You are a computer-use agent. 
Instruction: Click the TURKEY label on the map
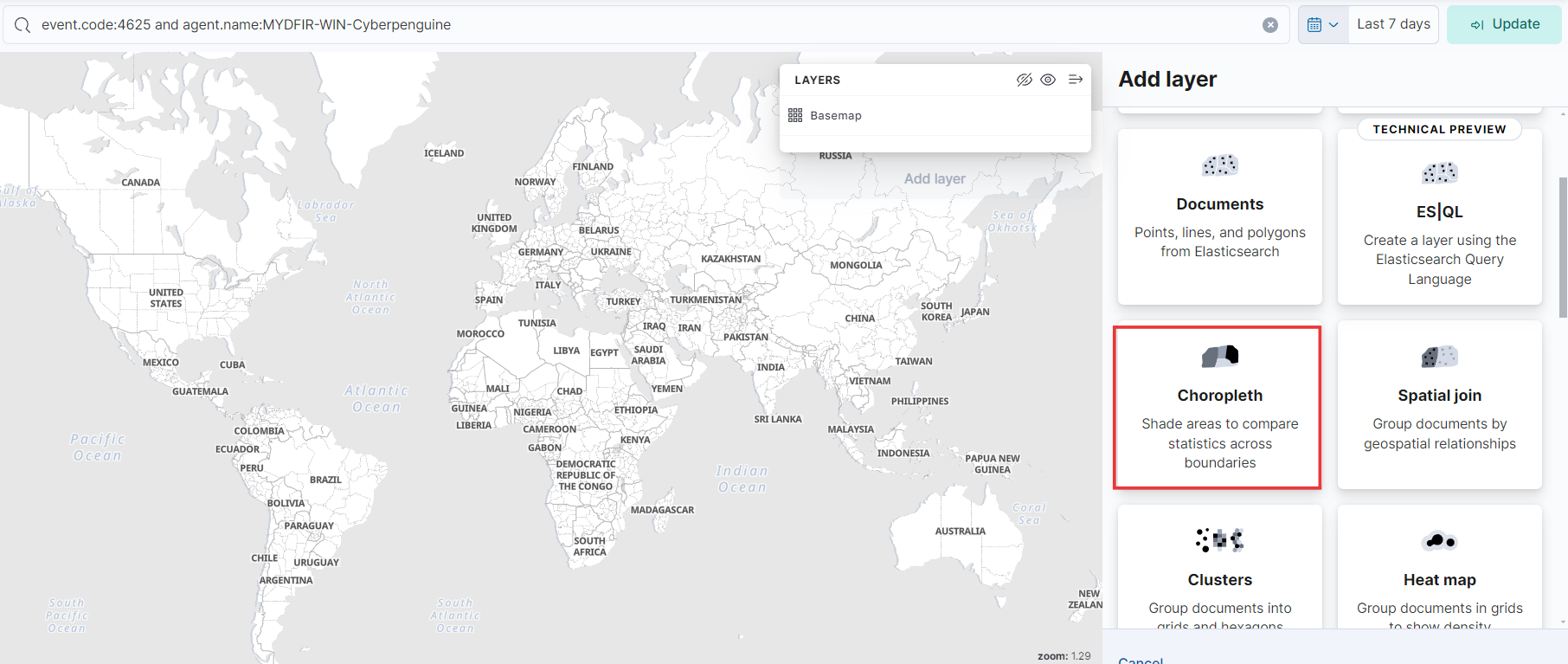623,302
